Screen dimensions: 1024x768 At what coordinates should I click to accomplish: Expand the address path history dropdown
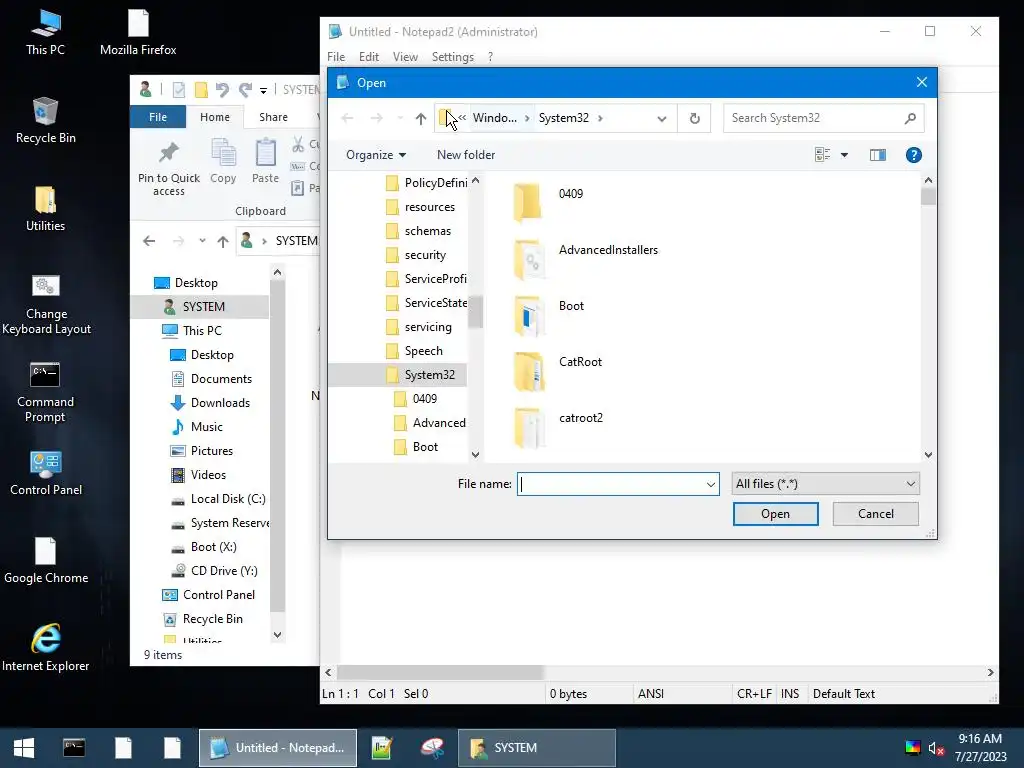[x=662, y=118]
